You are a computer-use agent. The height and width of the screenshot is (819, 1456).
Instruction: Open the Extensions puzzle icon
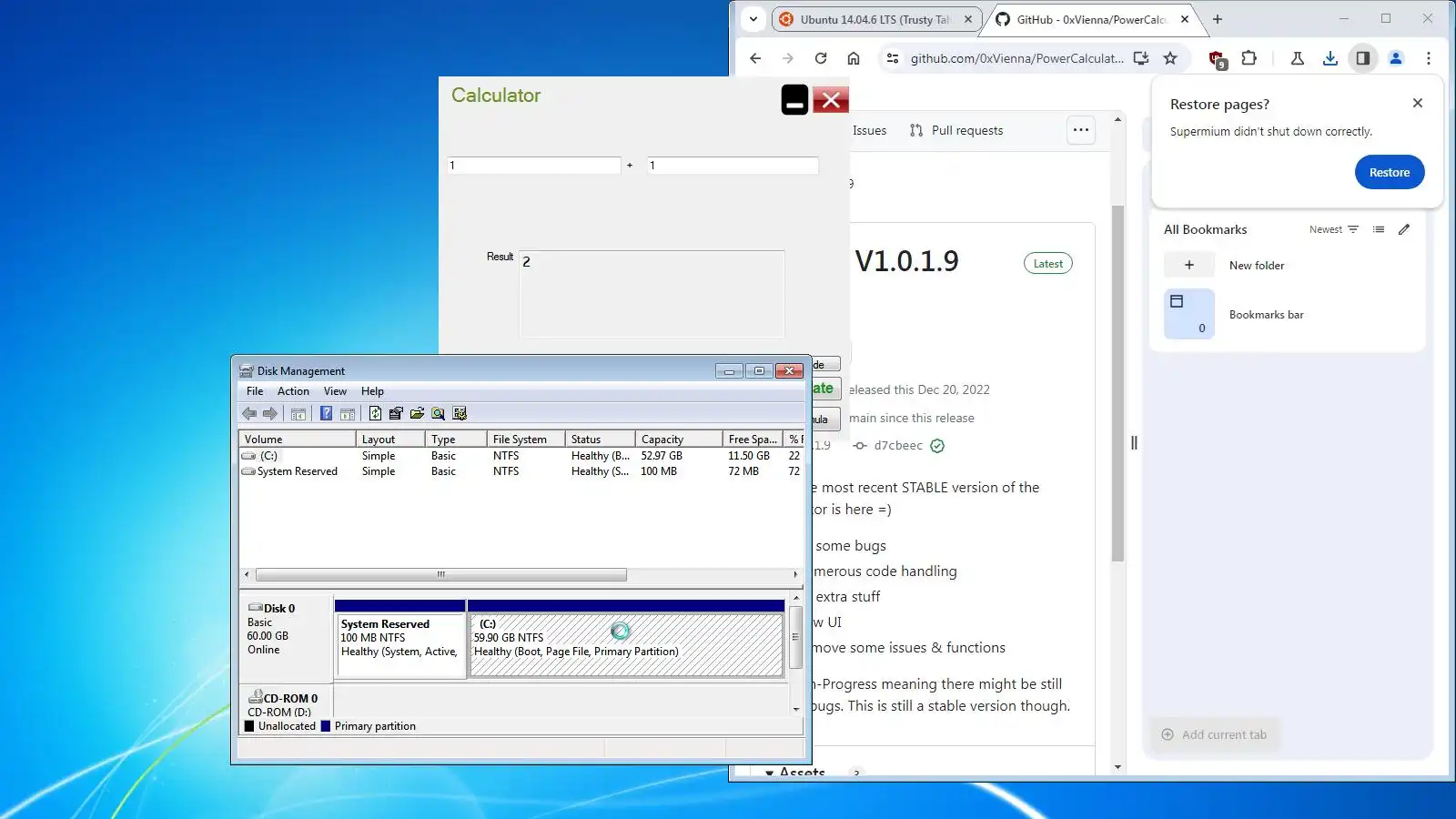pyautogui.click(x=1249, y=58)
